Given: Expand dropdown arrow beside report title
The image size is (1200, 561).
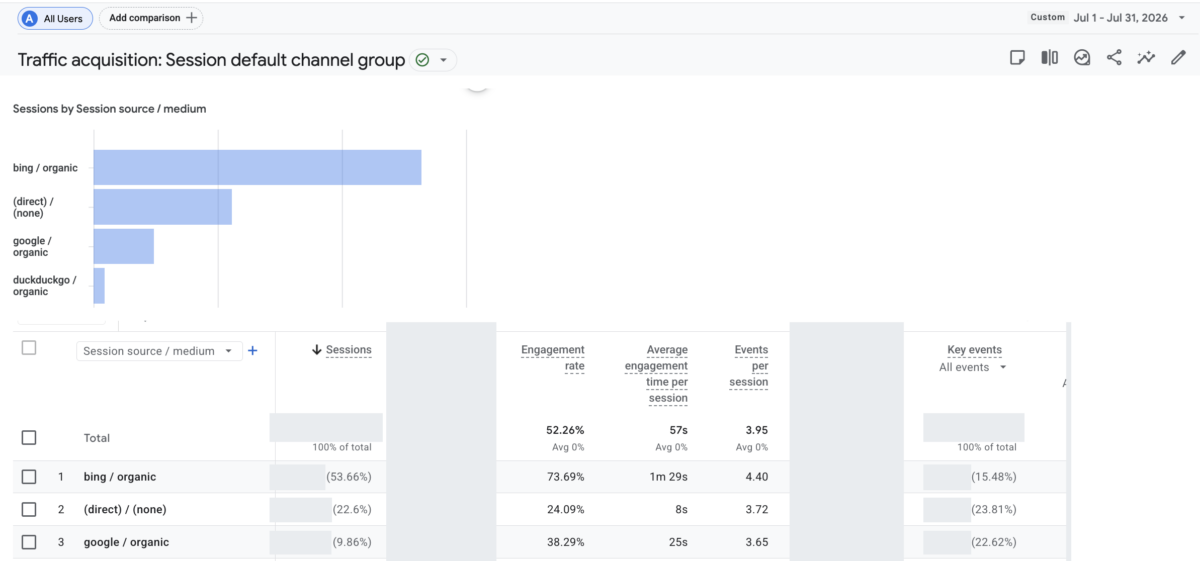Looking at the screenshot, I should point(443,60).
